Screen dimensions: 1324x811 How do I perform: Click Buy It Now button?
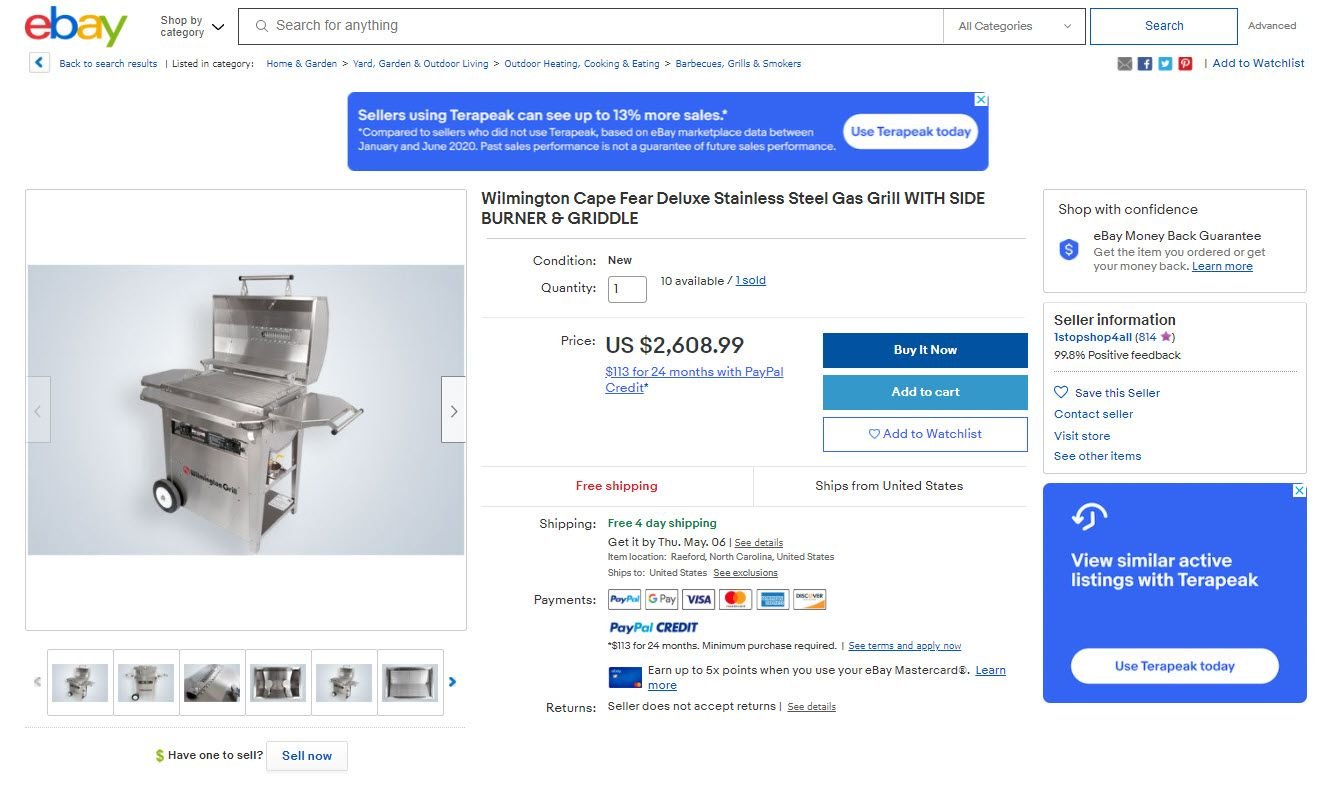point(925,350)
